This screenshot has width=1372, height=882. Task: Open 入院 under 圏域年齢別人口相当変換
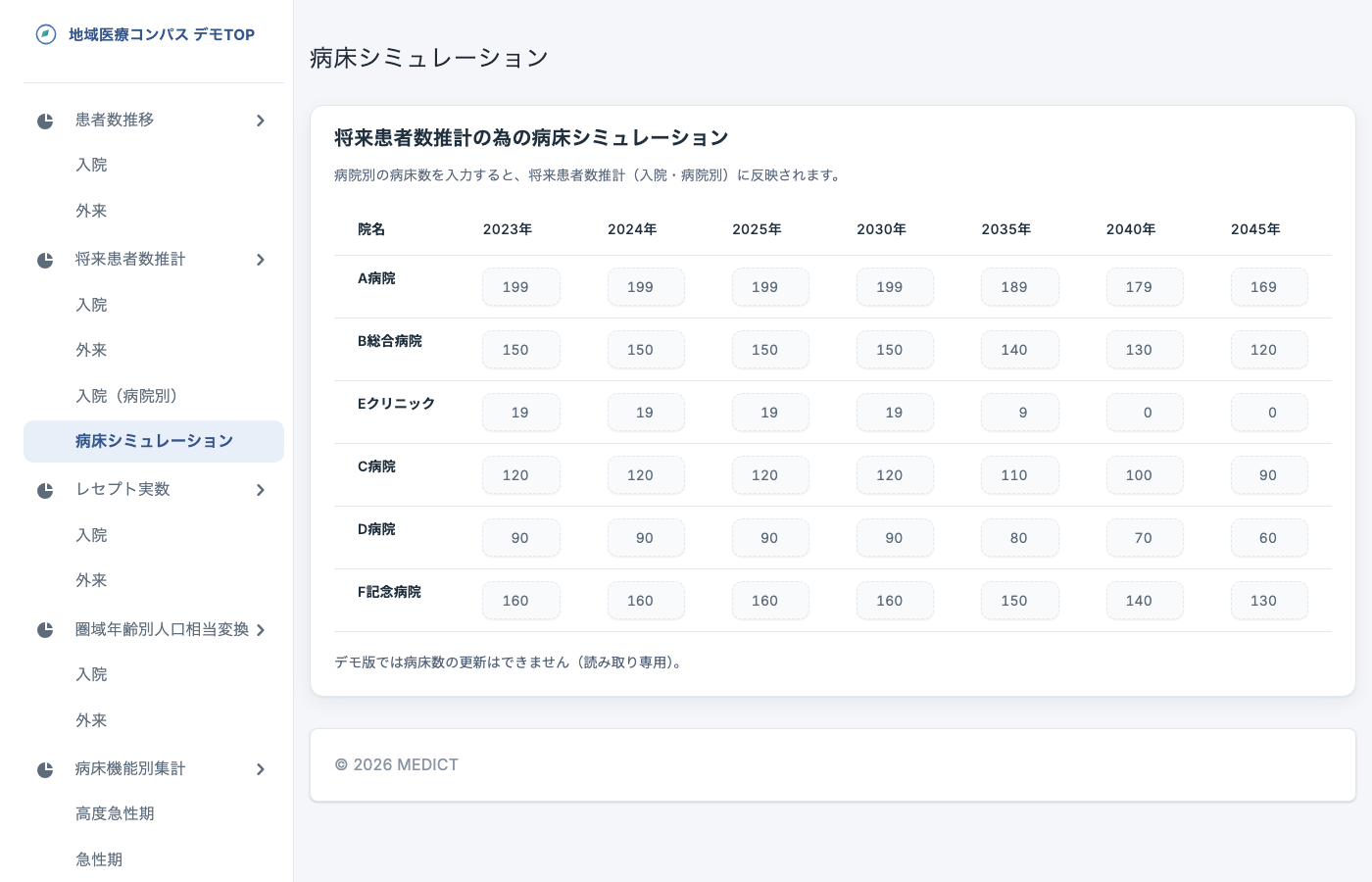click(154, 674)
